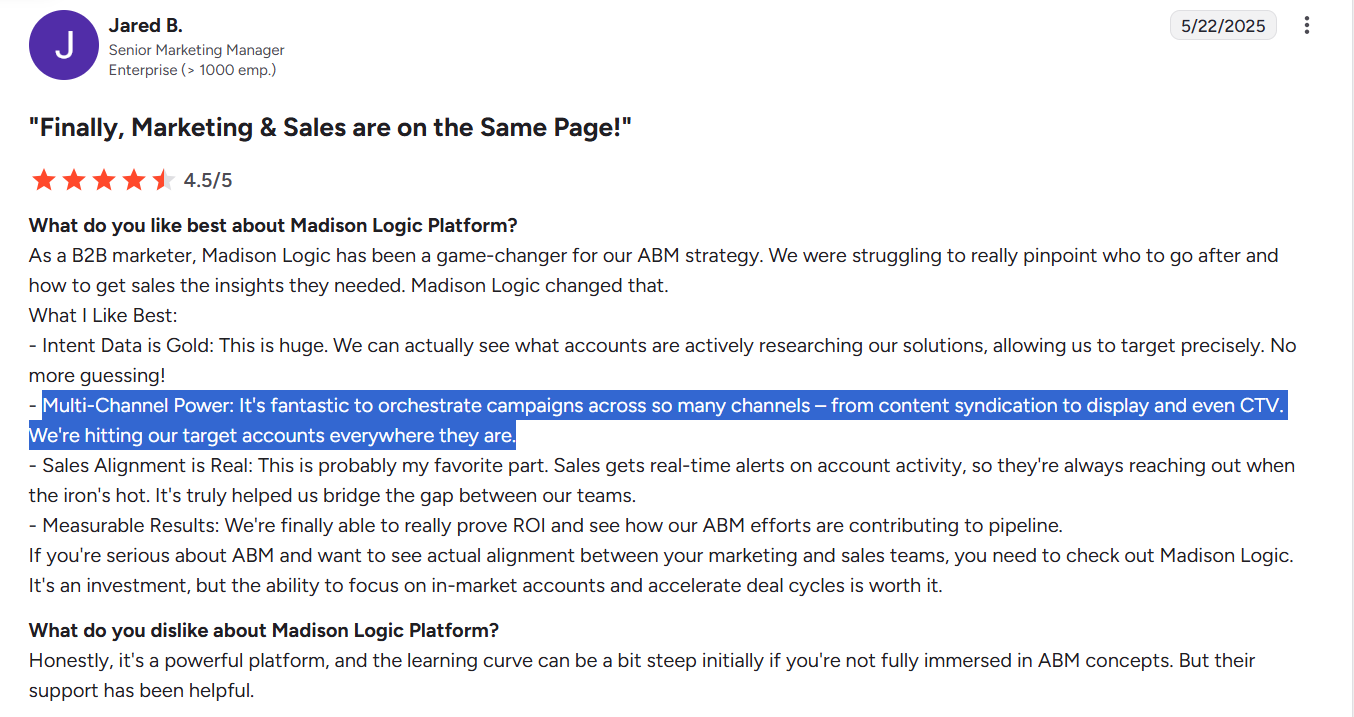Click the "Senior Marketing Manager" job title
This screenshot has height=717, width=1354.
coord(196,50)
